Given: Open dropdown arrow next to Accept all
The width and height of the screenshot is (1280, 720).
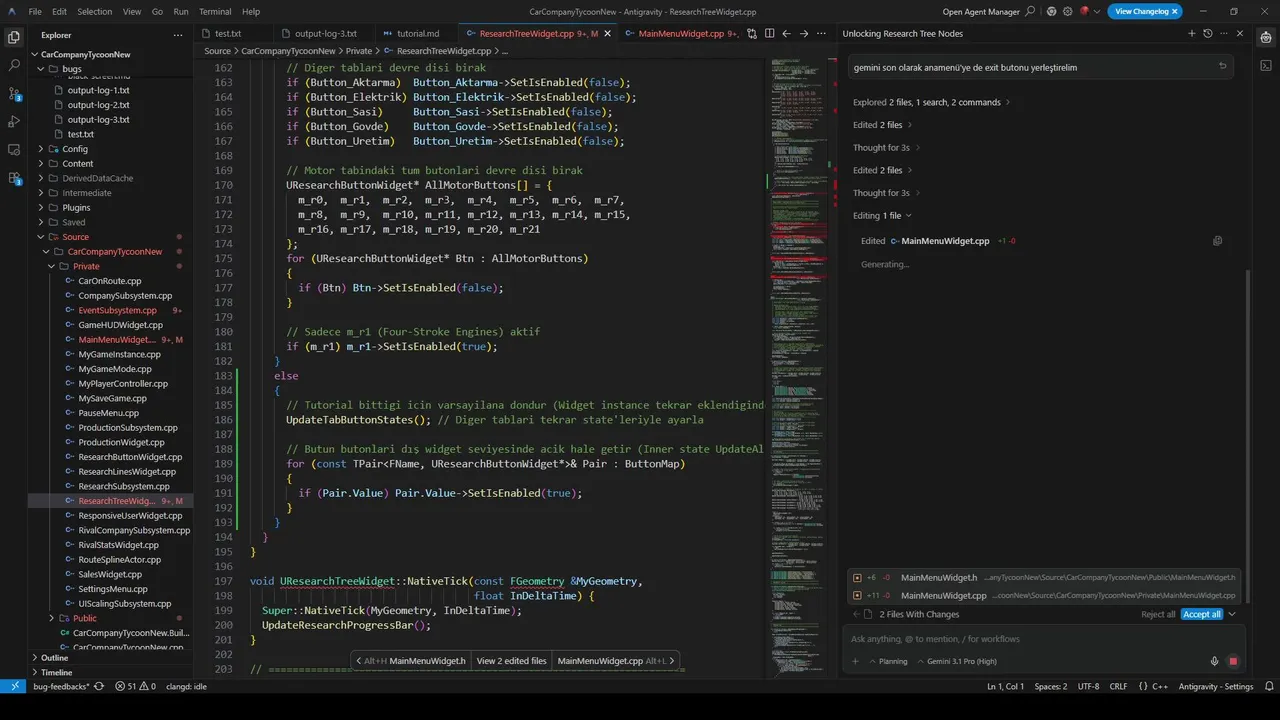Looking at the screenshot, I should click(x=1232, y=614).
